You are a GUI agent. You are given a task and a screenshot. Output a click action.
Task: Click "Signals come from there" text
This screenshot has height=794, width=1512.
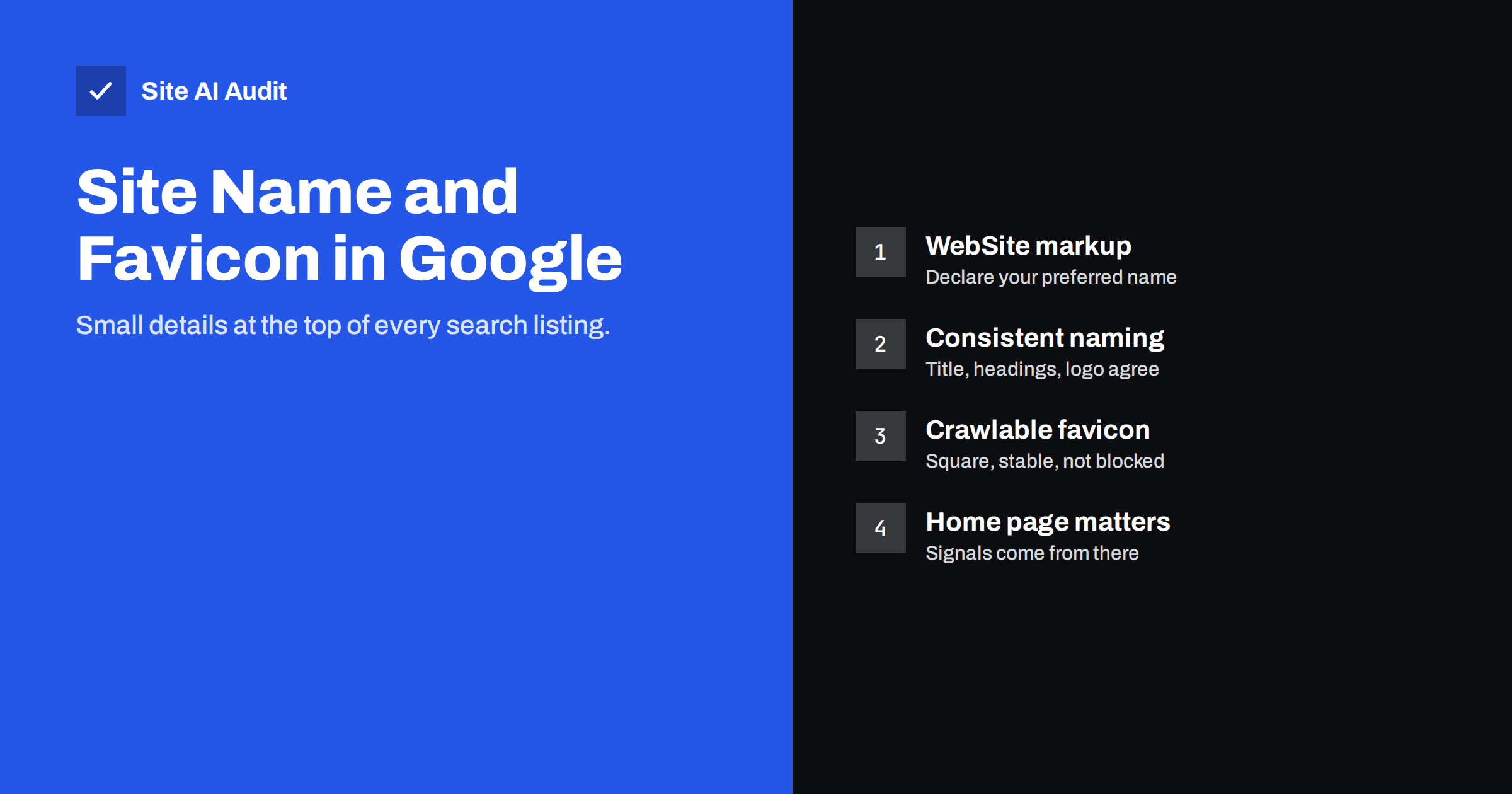1033,553
